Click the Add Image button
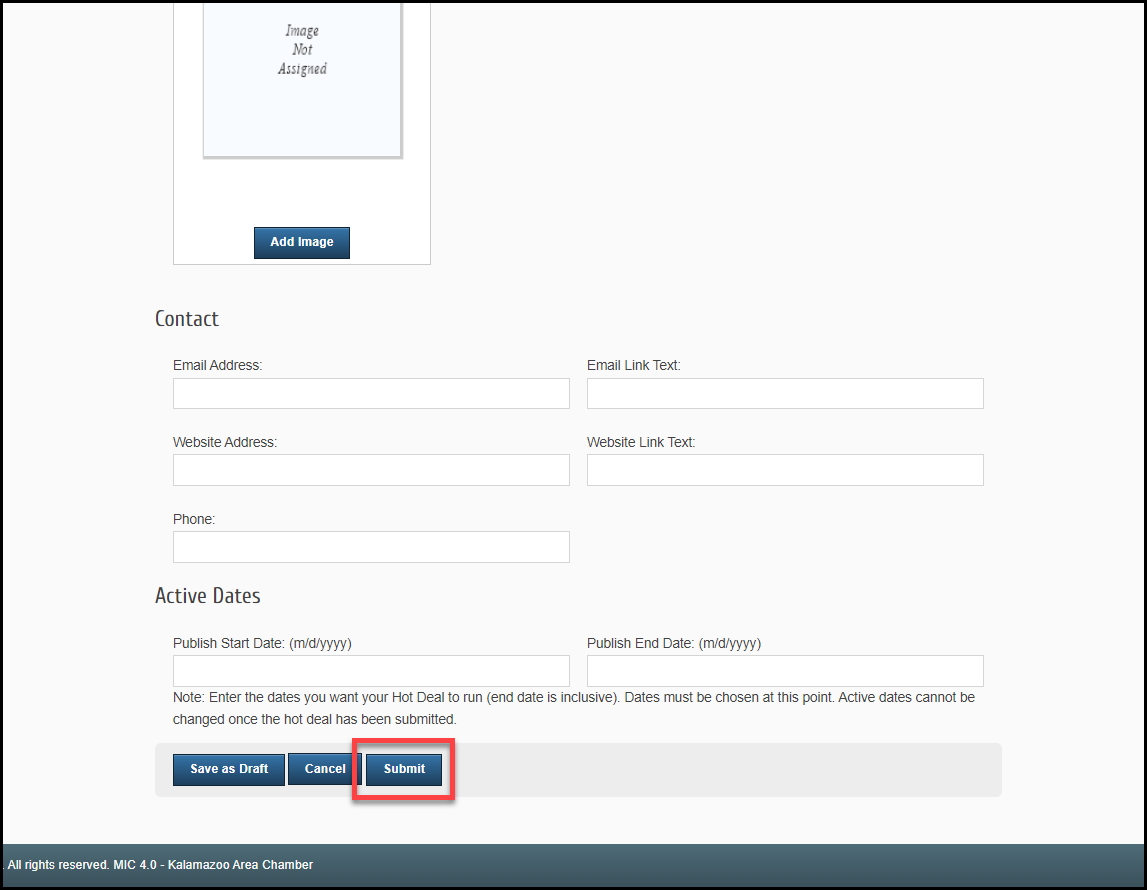The height and width of the screenshot is (890, 1147). click(301, 242)
